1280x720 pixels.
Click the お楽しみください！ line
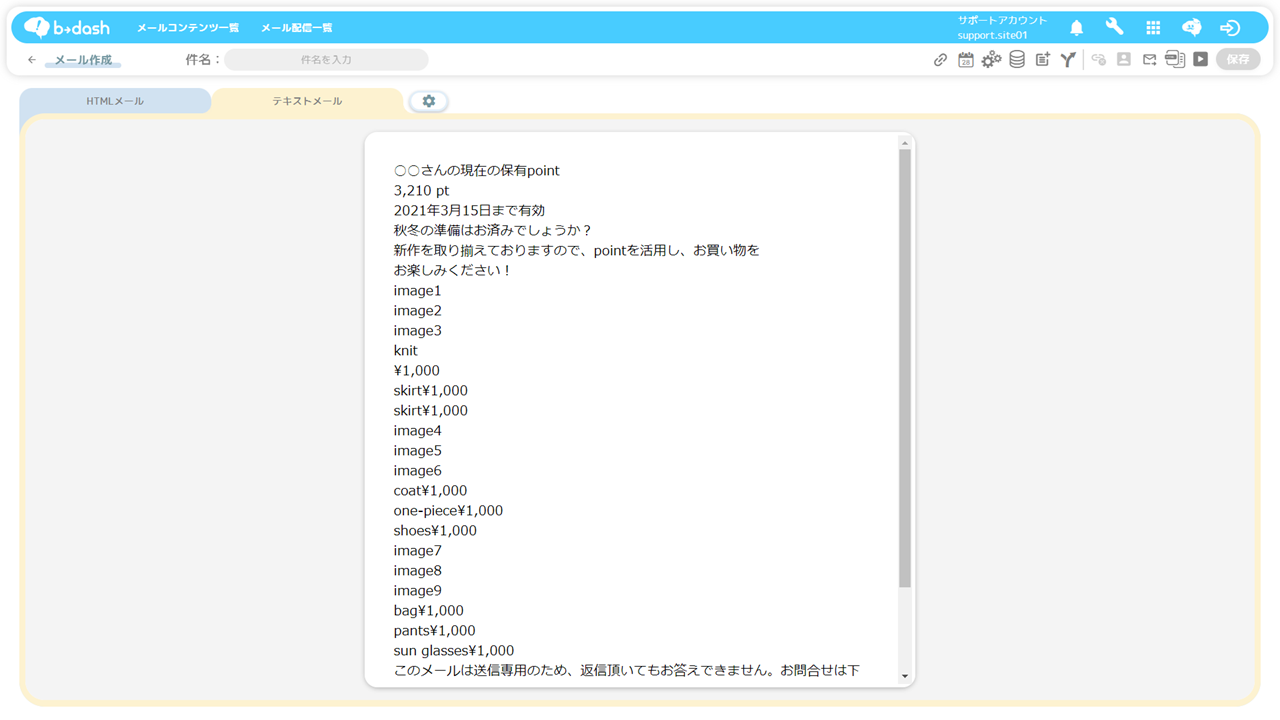pos(453,271)
